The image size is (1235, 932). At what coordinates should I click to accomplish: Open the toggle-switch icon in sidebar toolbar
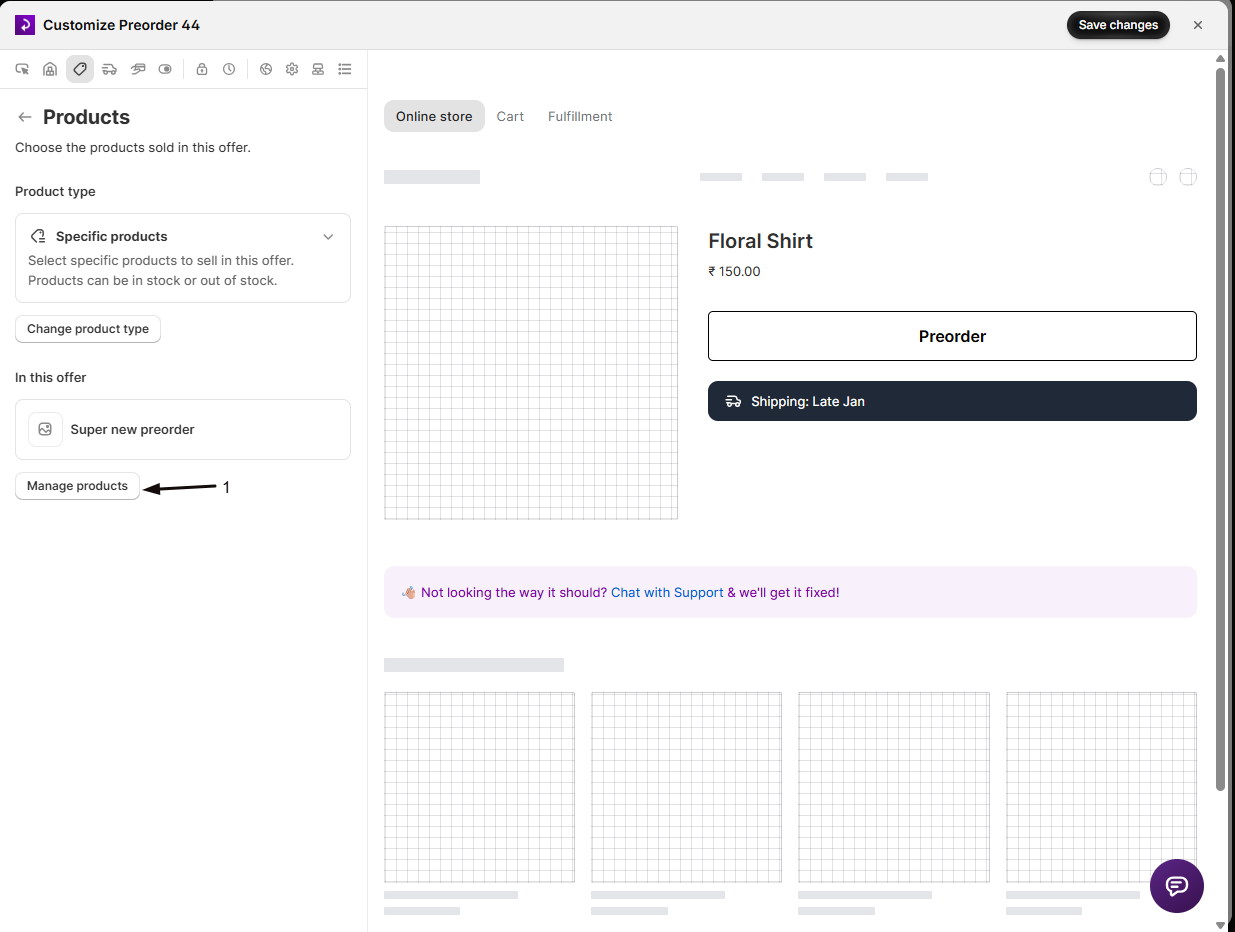(165, 69)
